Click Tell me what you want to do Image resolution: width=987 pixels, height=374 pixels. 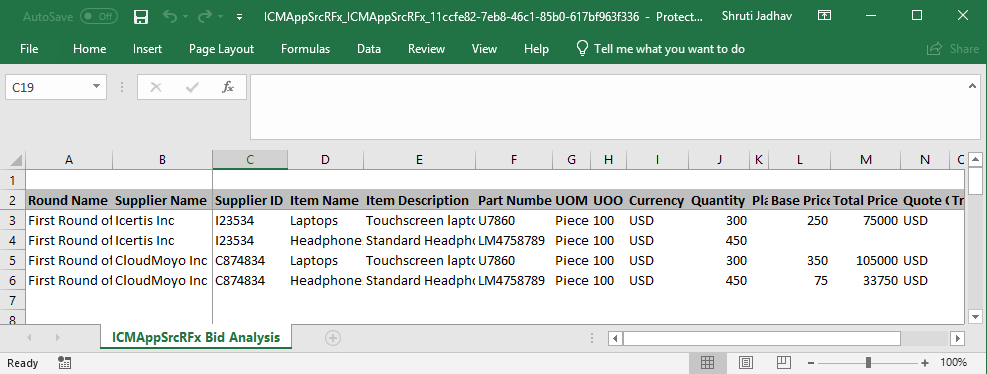tap(660, 48)
